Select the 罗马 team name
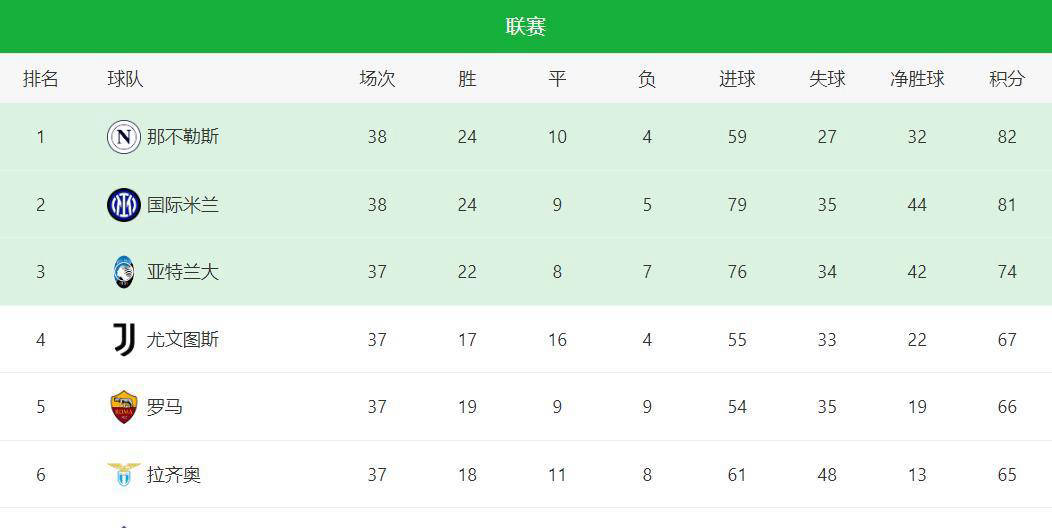Viewport: 1052px width, 528px height. pyautogui.click(x=164, y=407)
